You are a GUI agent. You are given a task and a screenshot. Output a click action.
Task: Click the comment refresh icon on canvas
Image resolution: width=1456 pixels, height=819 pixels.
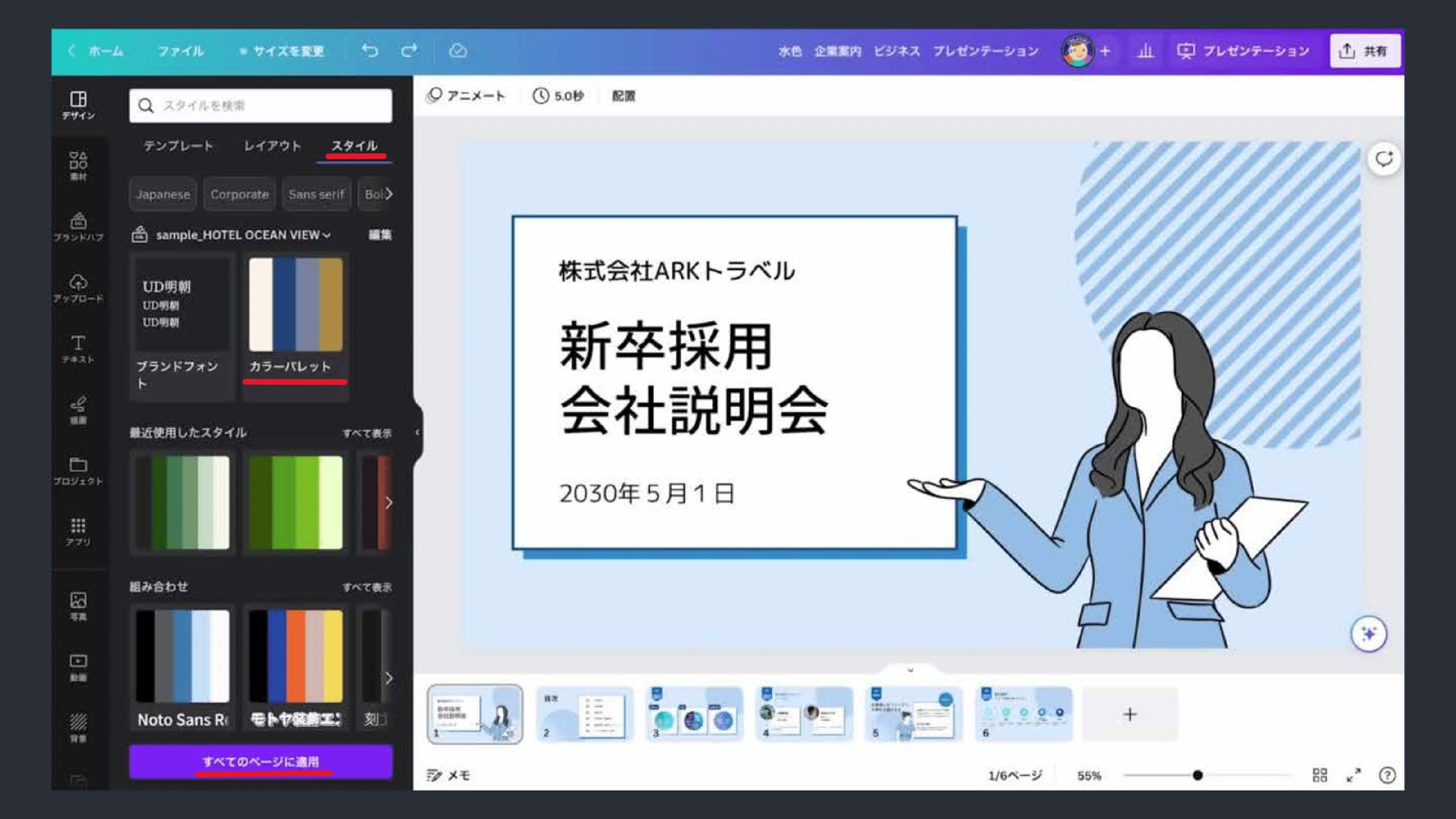coord(1384,159)
